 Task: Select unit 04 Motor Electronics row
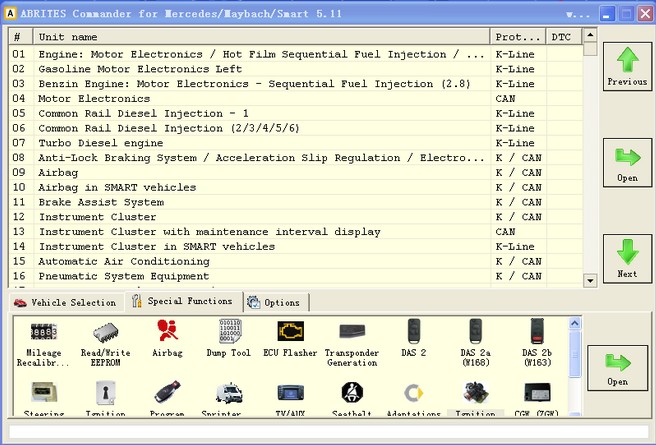[x=296, y=99]
